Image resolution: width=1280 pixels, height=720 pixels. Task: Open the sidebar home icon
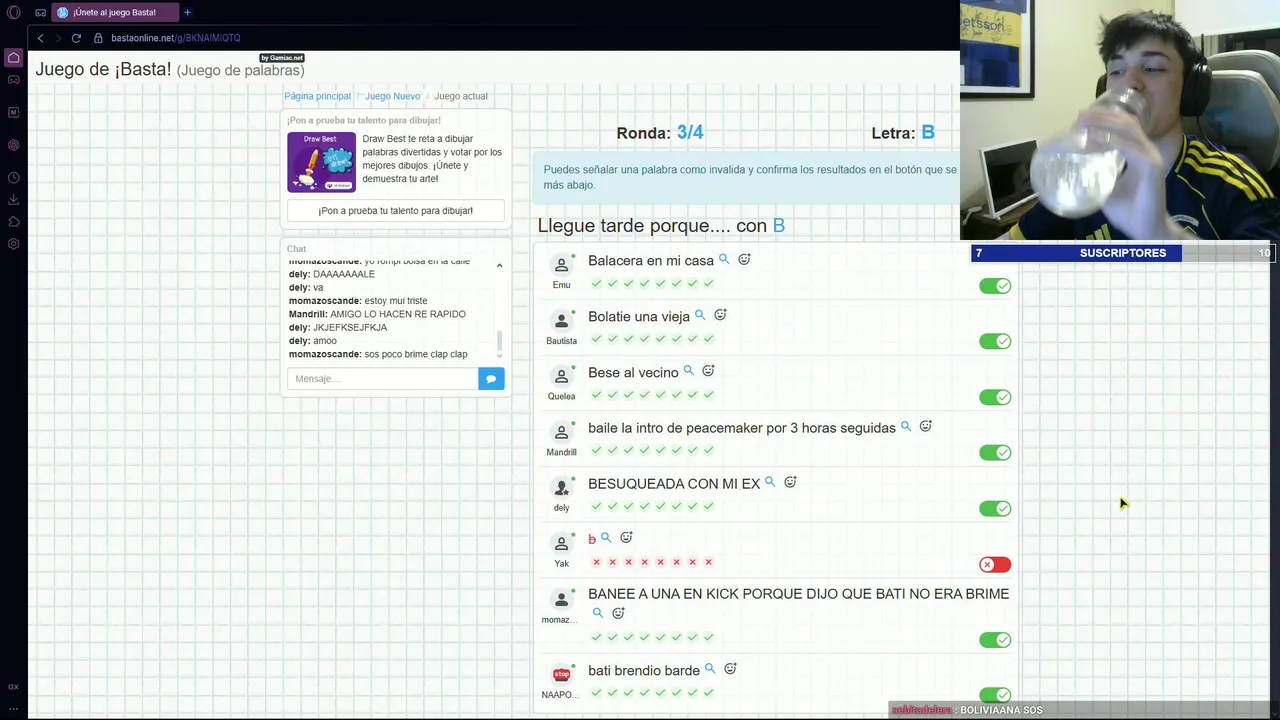13,58
